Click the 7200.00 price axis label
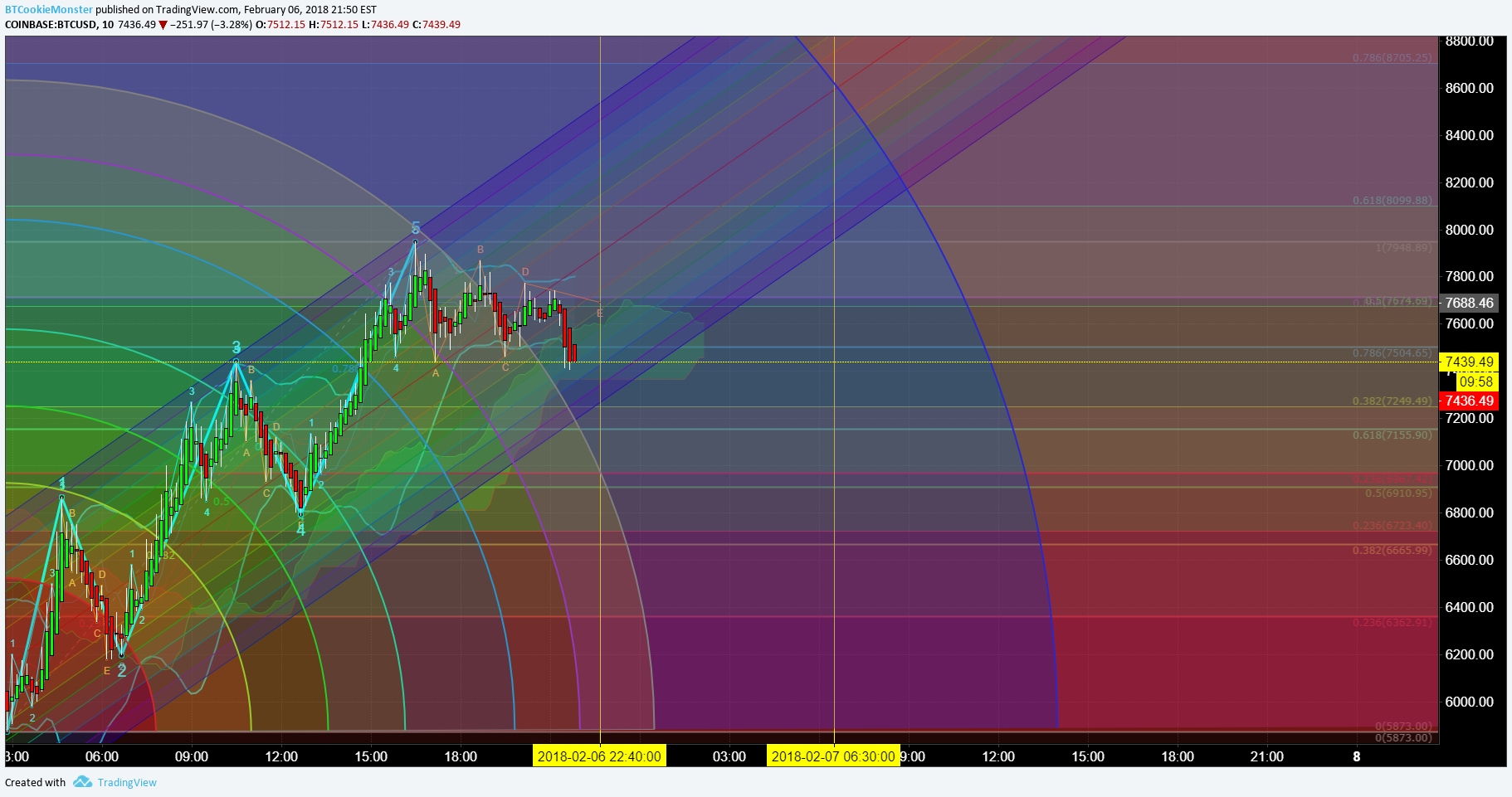Image resolution: width=1512 pixels, height=797 pixels. (1469, 418)
